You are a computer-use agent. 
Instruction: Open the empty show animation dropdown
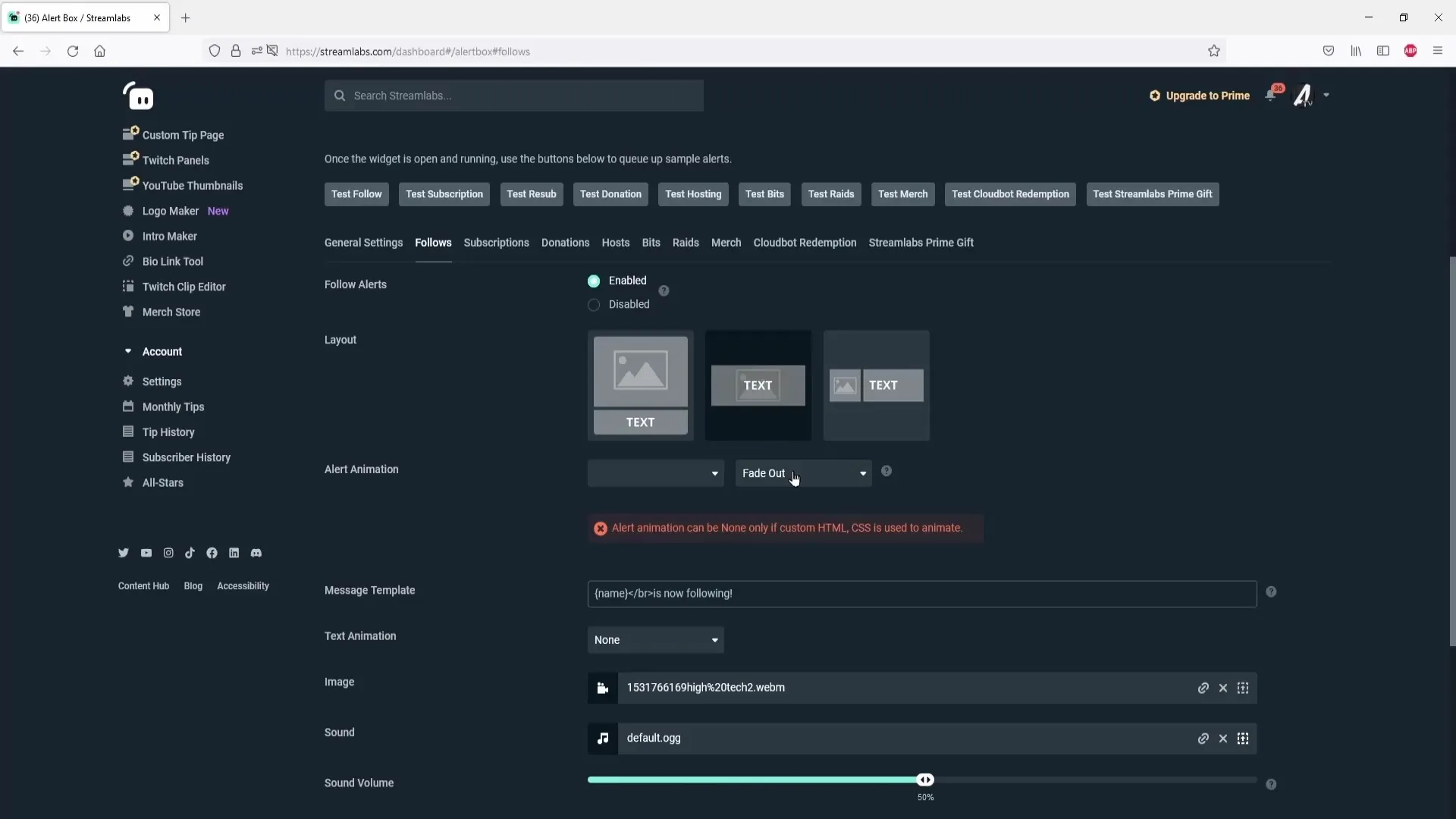(x=656, y=473)
